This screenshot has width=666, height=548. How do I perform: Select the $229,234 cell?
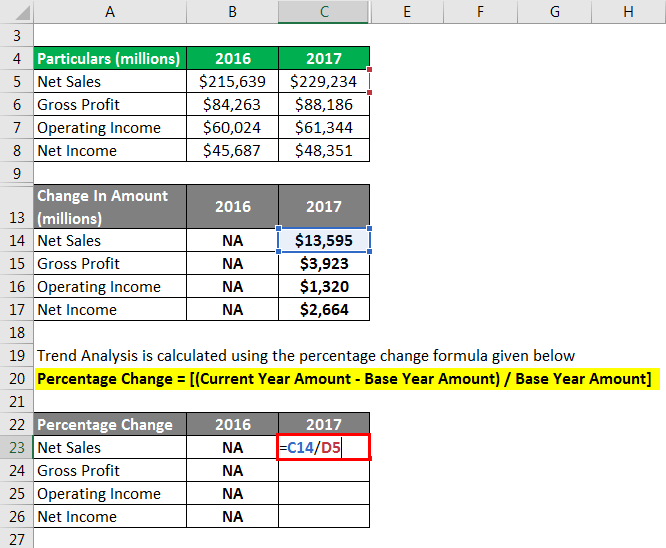click(x=324, y=81)
